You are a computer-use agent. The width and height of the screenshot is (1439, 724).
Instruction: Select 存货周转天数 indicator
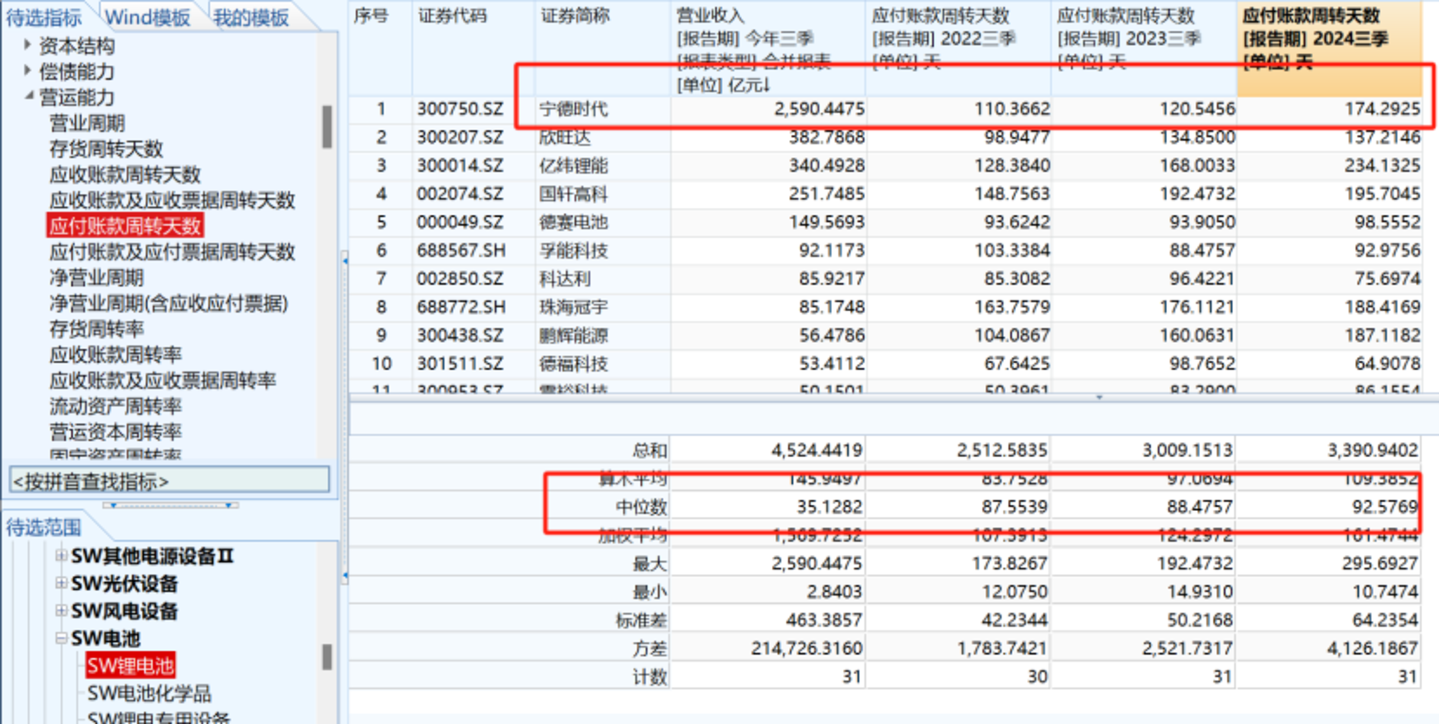(106, 149)
